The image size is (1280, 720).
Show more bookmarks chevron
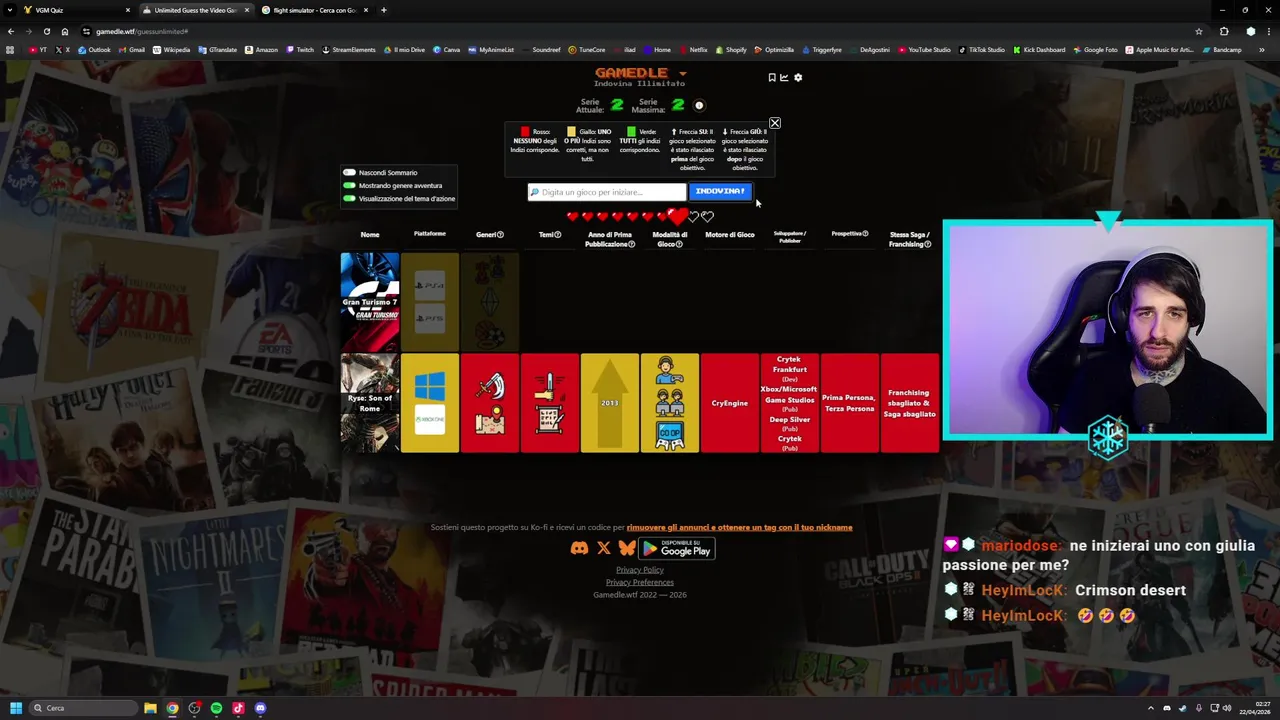(x=1262, y=50)
